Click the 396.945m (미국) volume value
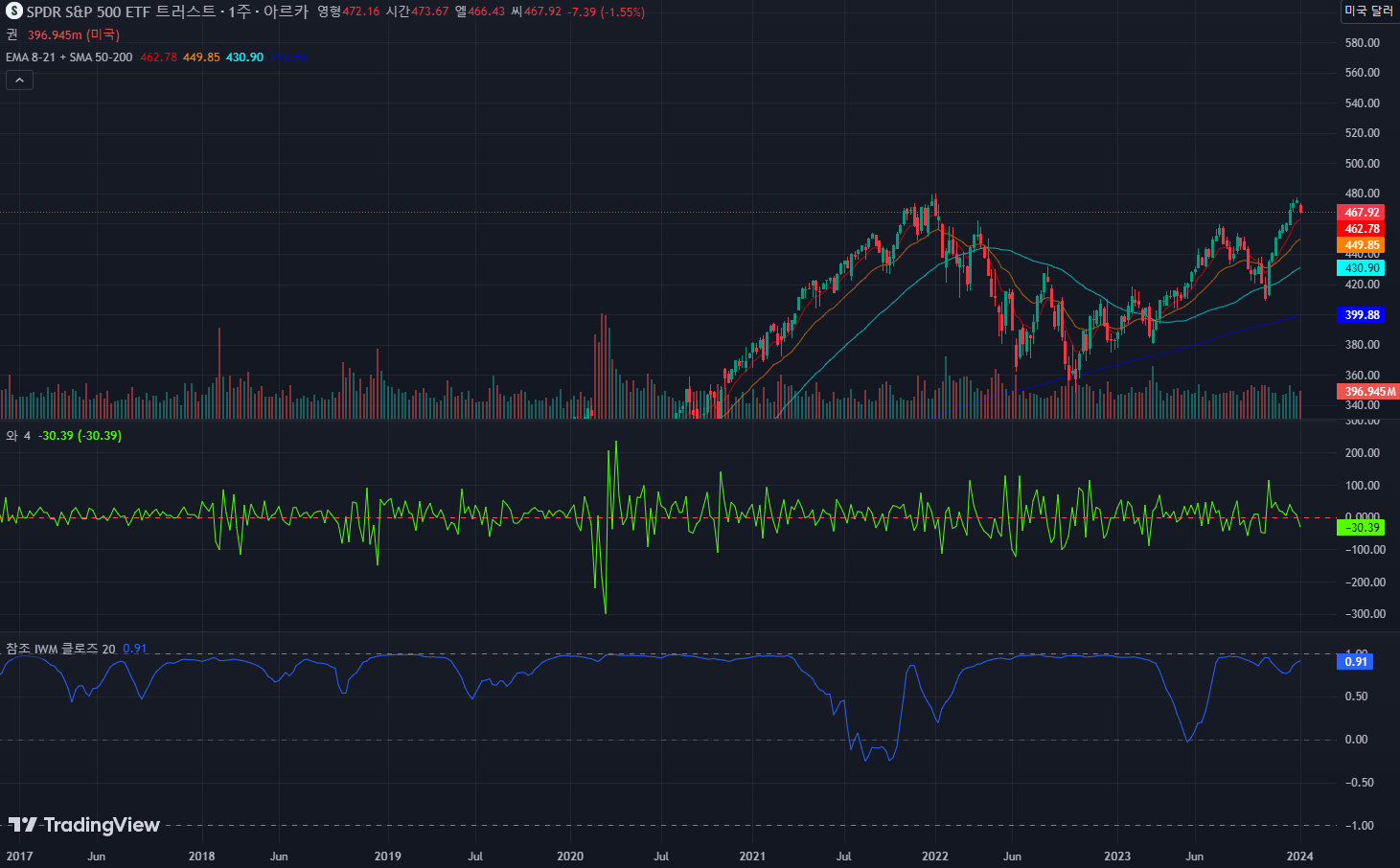 74,34
